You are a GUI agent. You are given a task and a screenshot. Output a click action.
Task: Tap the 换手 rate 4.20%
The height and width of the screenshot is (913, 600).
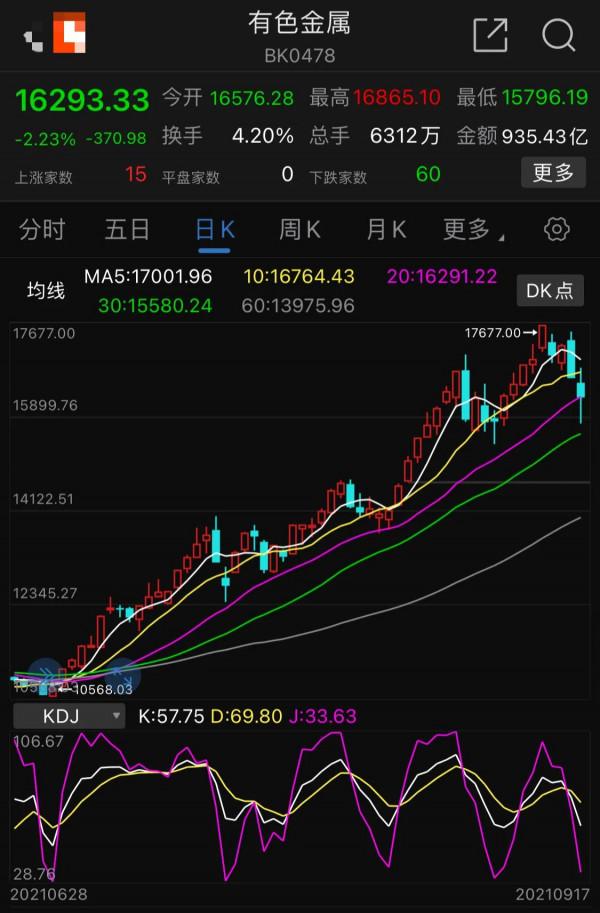point(263,136)
